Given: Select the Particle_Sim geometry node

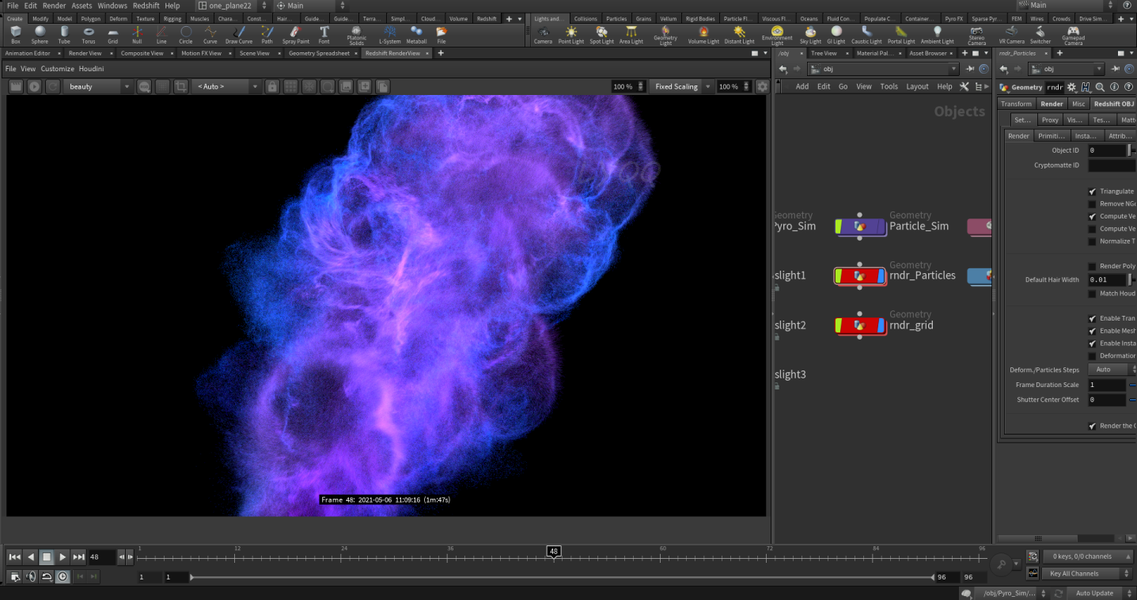Looking at the screenshot, I should point(861,226).
